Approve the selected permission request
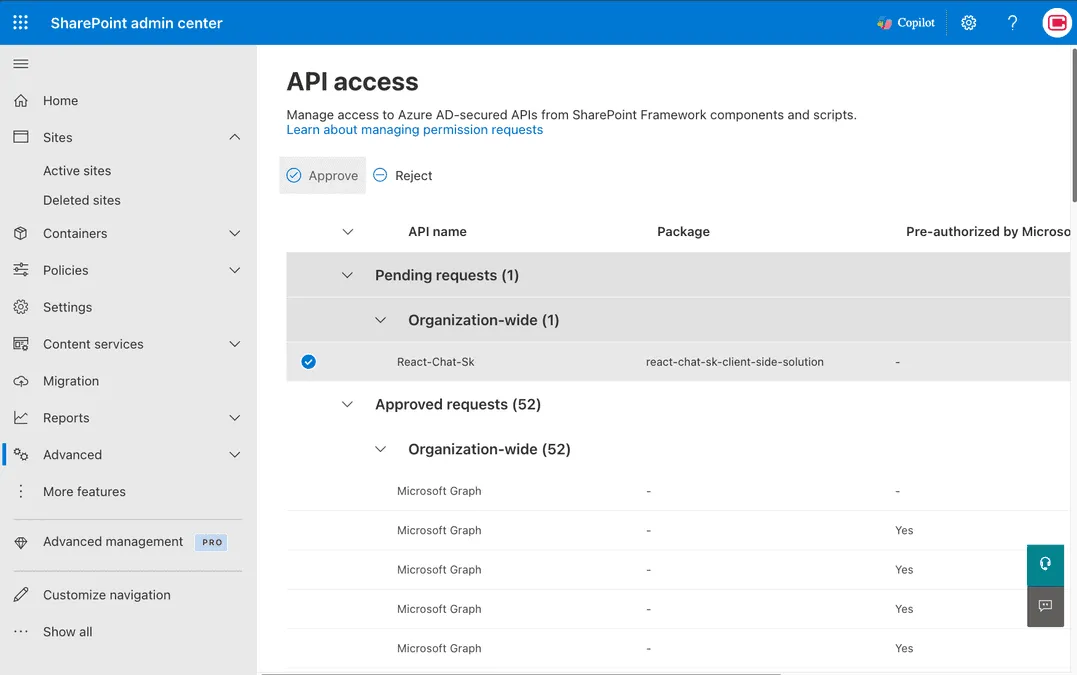This screenshot has width=1077, height=675. click(x=322, y=174)
